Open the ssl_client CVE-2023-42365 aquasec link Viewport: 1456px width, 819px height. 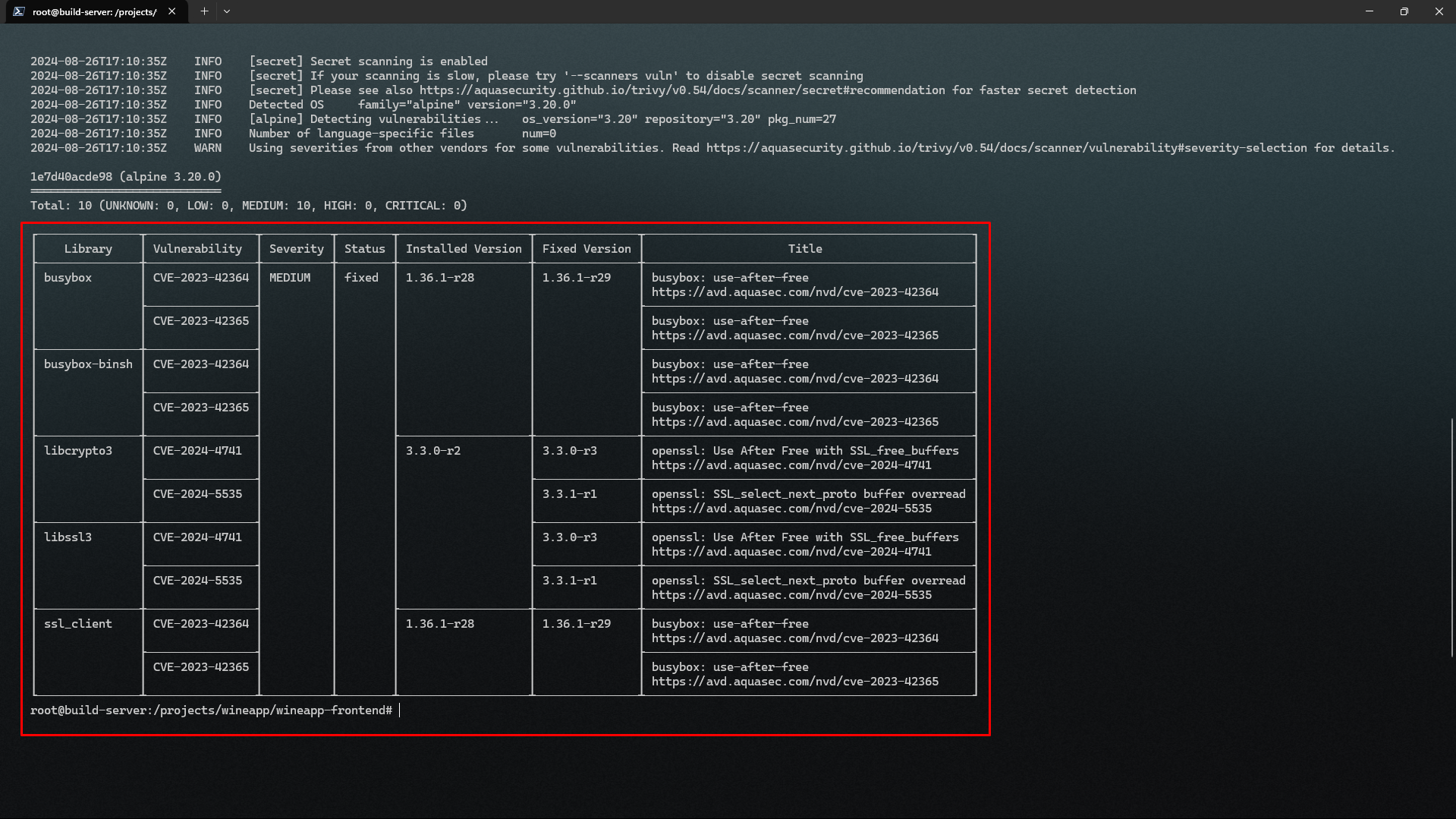point(794,682)
